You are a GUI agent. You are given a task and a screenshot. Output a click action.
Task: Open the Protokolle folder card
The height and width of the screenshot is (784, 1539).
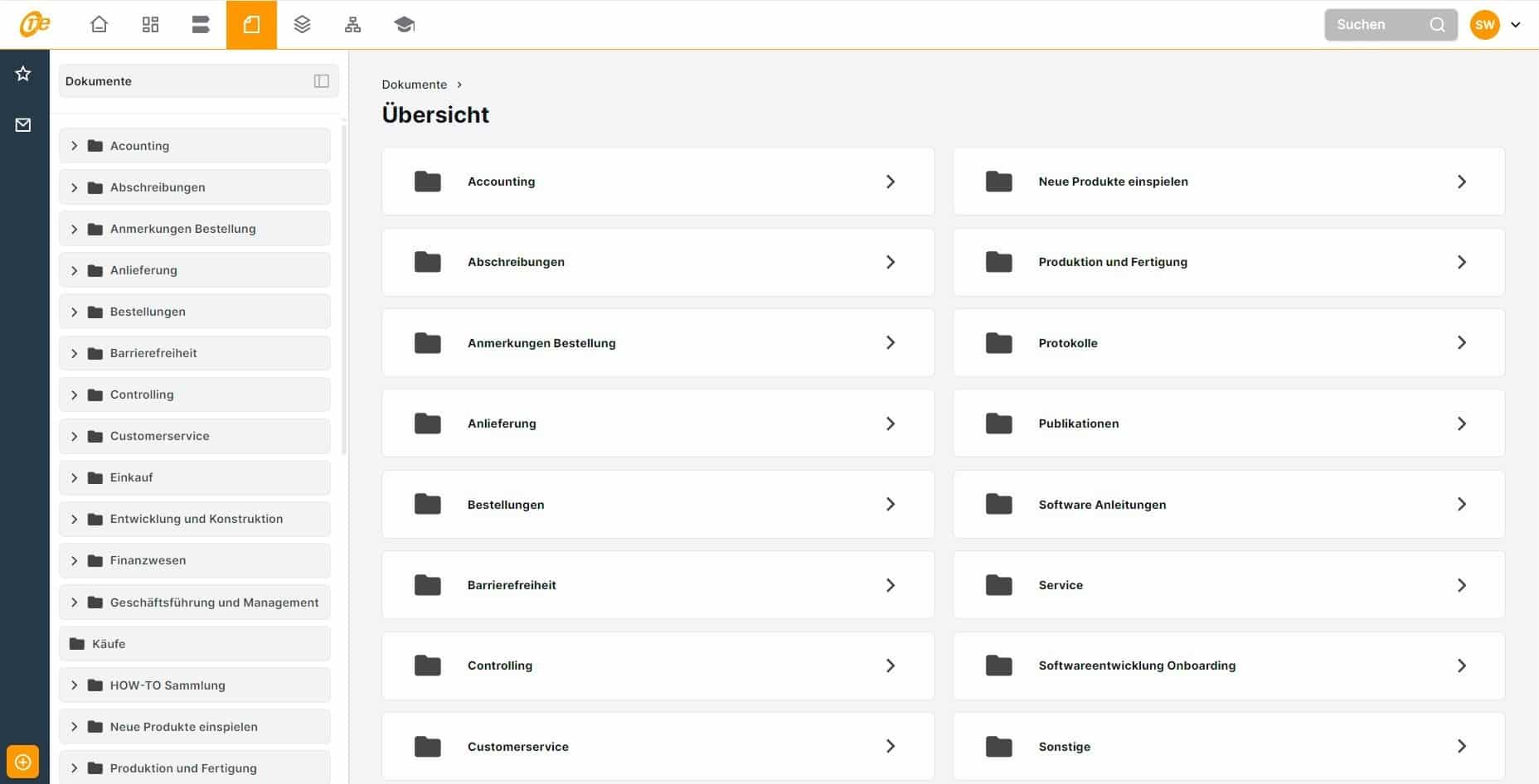click(x=1228, y=343)
